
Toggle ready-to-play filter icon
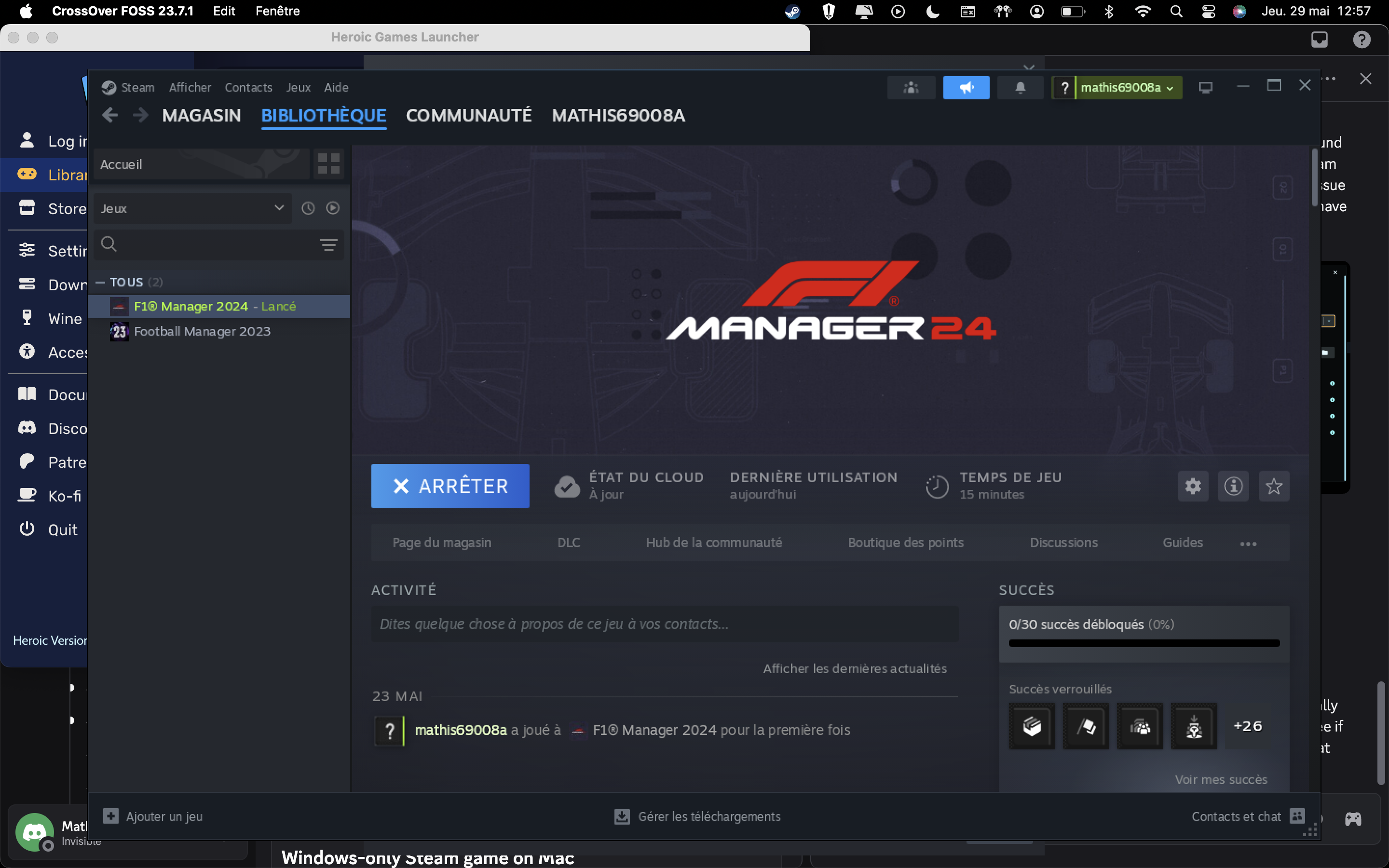pyautogui.click(x=333, y=208)
